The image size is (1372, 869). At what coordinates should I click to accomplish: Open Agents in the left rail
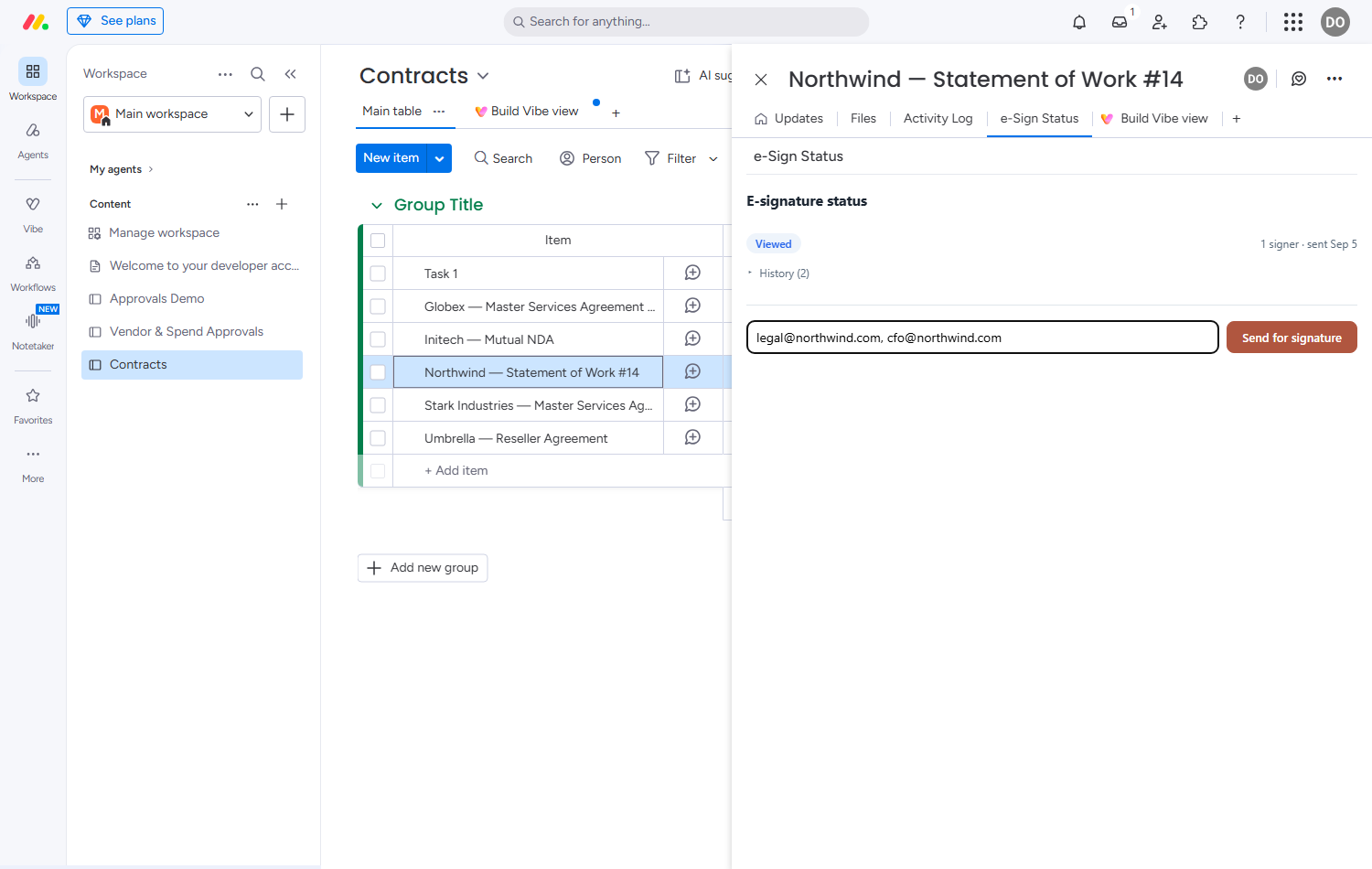point(33,141)
